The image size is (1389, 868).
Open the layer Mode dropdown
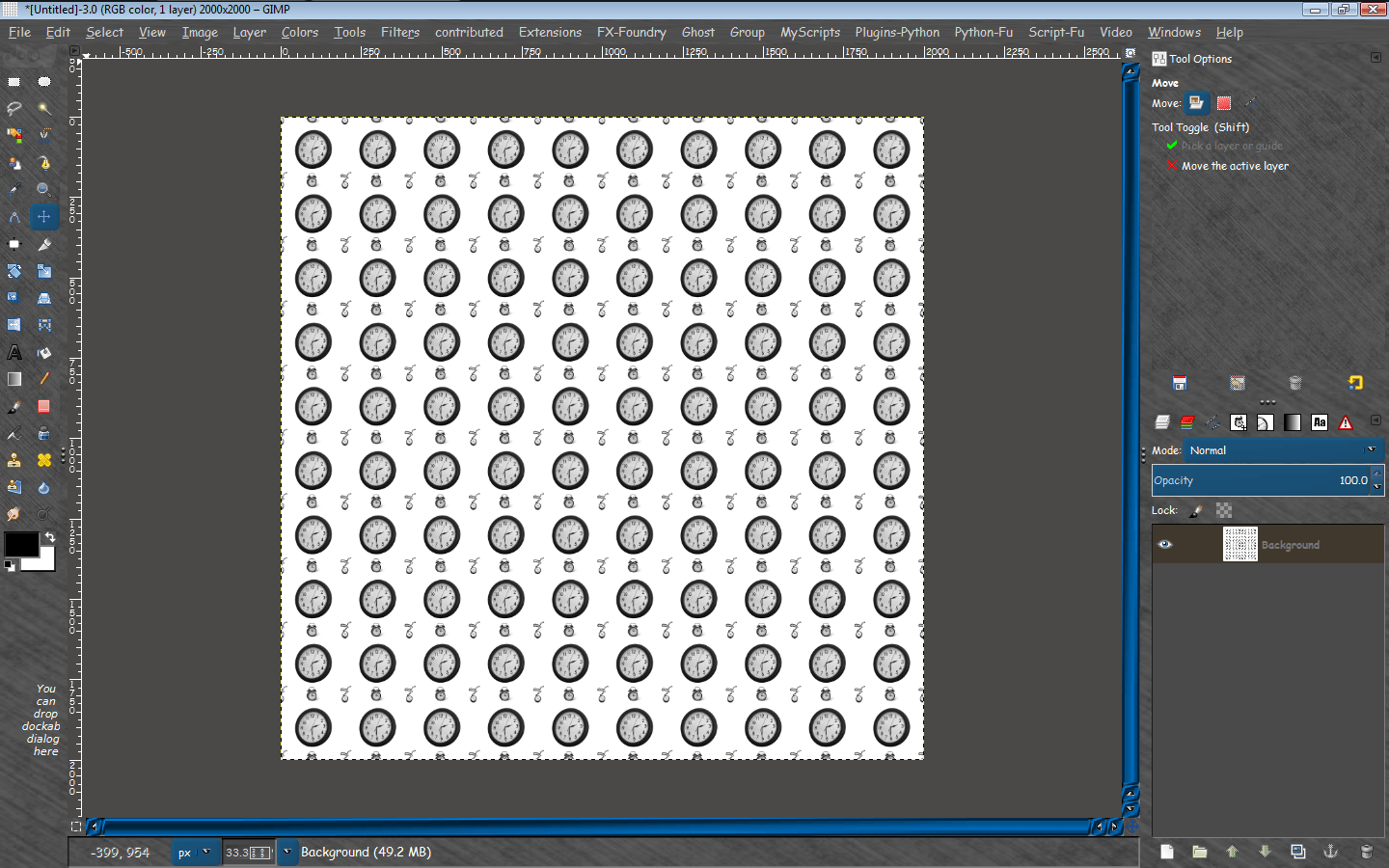click(x=1283, y=449)
